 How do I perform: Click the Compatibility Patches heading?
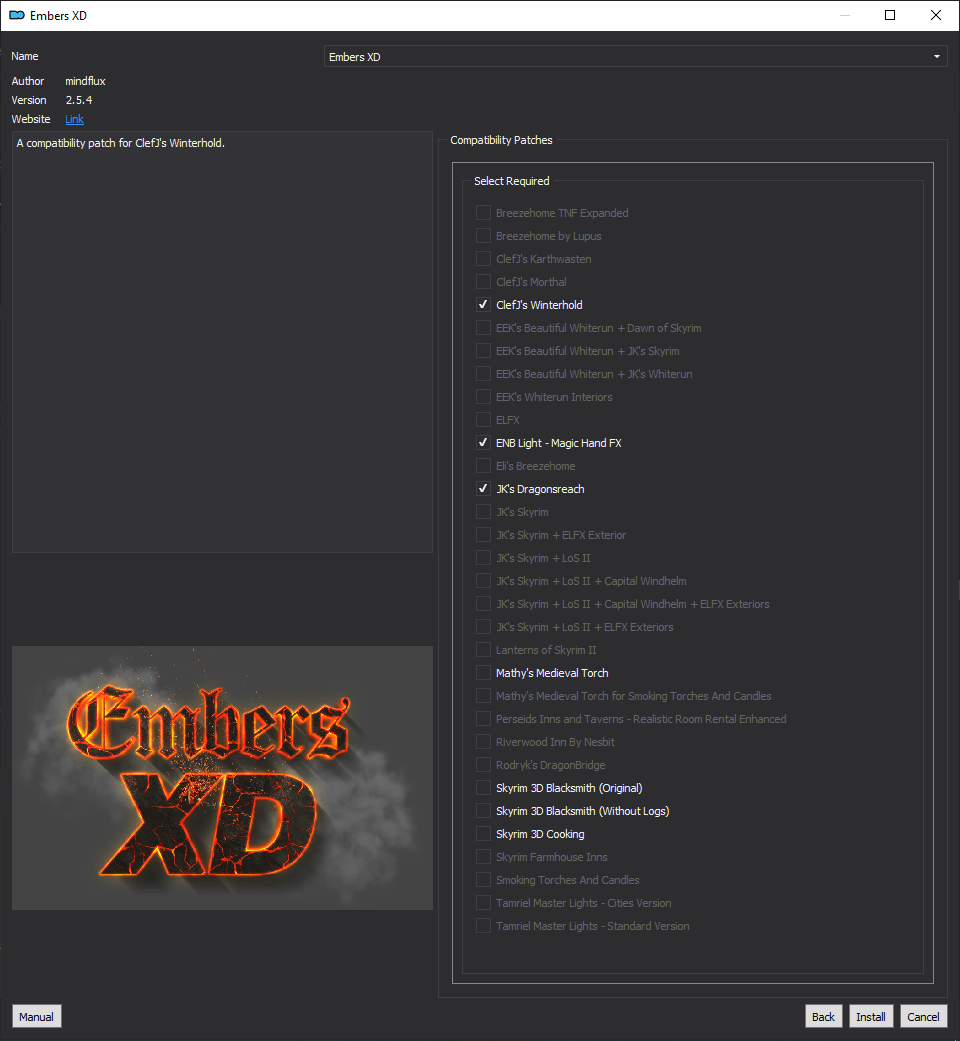[x=501, y=140]
